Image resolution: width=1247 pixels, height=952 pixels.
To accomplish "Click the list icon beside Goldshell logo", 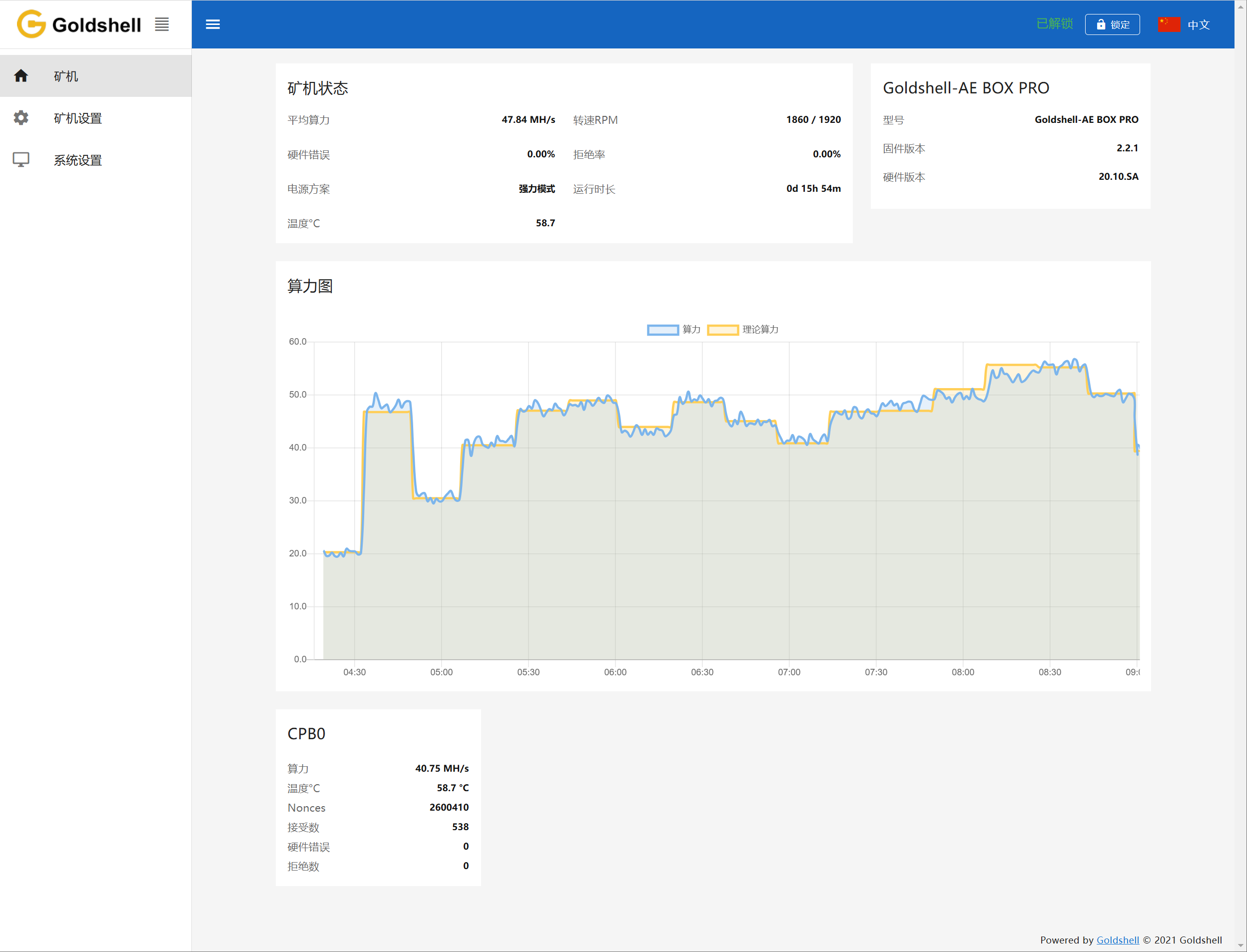I will 161,24.
